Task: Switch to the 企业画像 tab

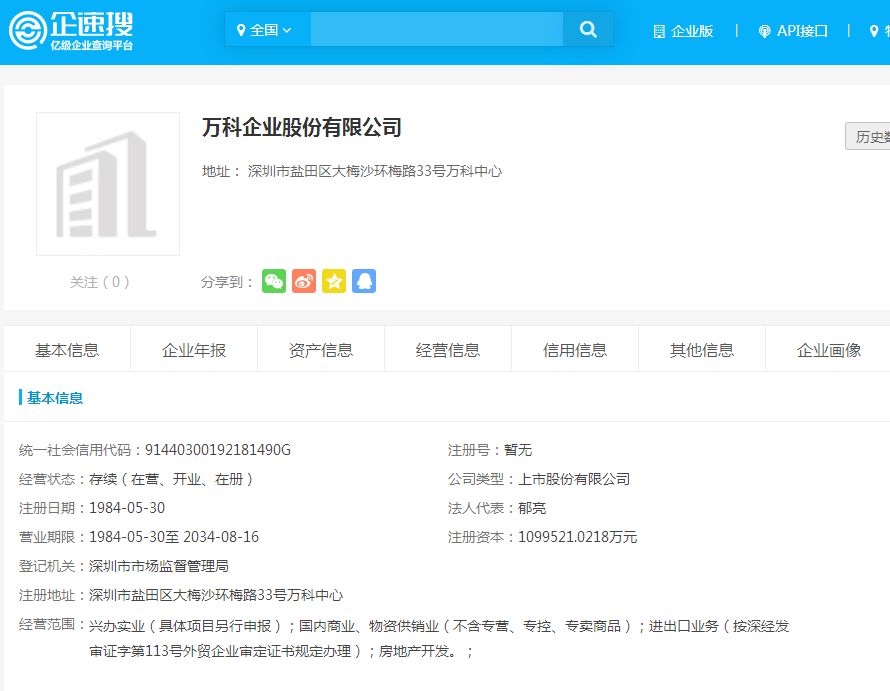Action: point(828,349)
